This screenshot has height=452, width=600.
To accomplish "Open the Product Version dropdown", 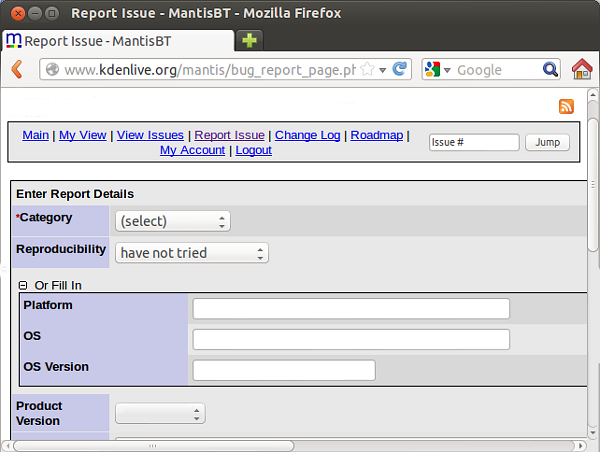I will [x=160, y=413].
